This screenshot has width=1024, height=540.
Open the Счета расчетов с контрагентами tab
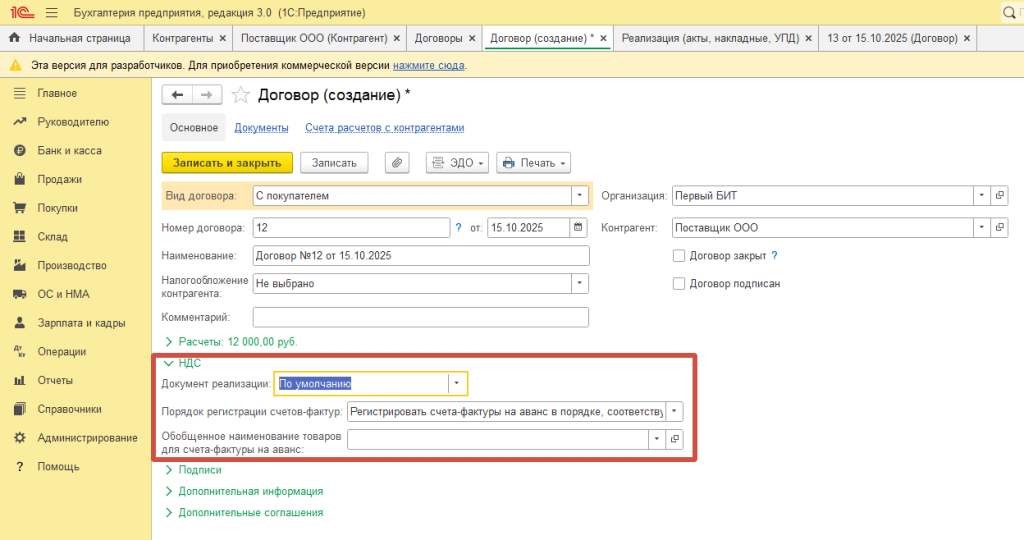coord(384,128)
